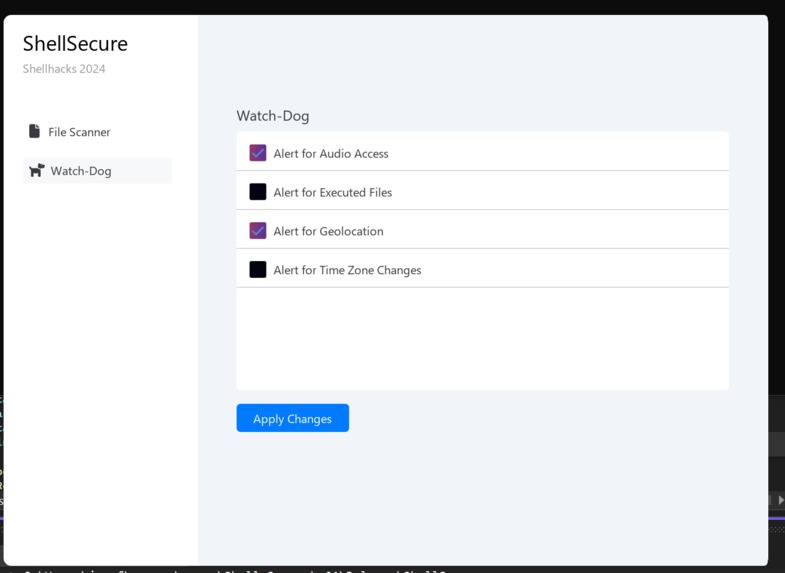Enable Alert for Executed Files checkbox
Screen dimensions: 785x573
pos(258,192)
